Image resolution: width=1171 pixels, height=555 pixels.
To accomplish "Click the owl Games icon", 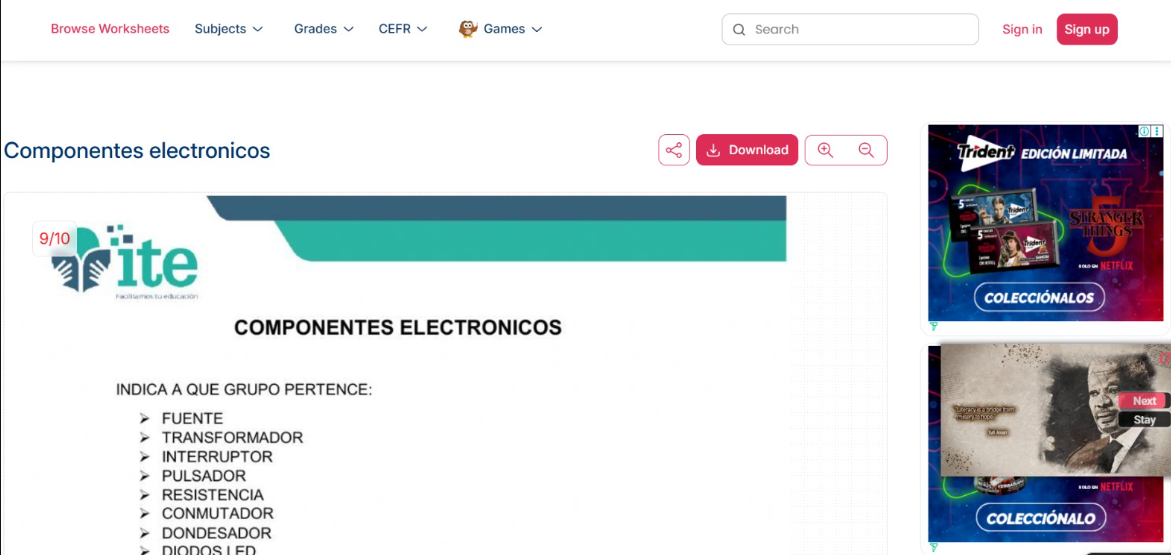I will coord(468,29).
